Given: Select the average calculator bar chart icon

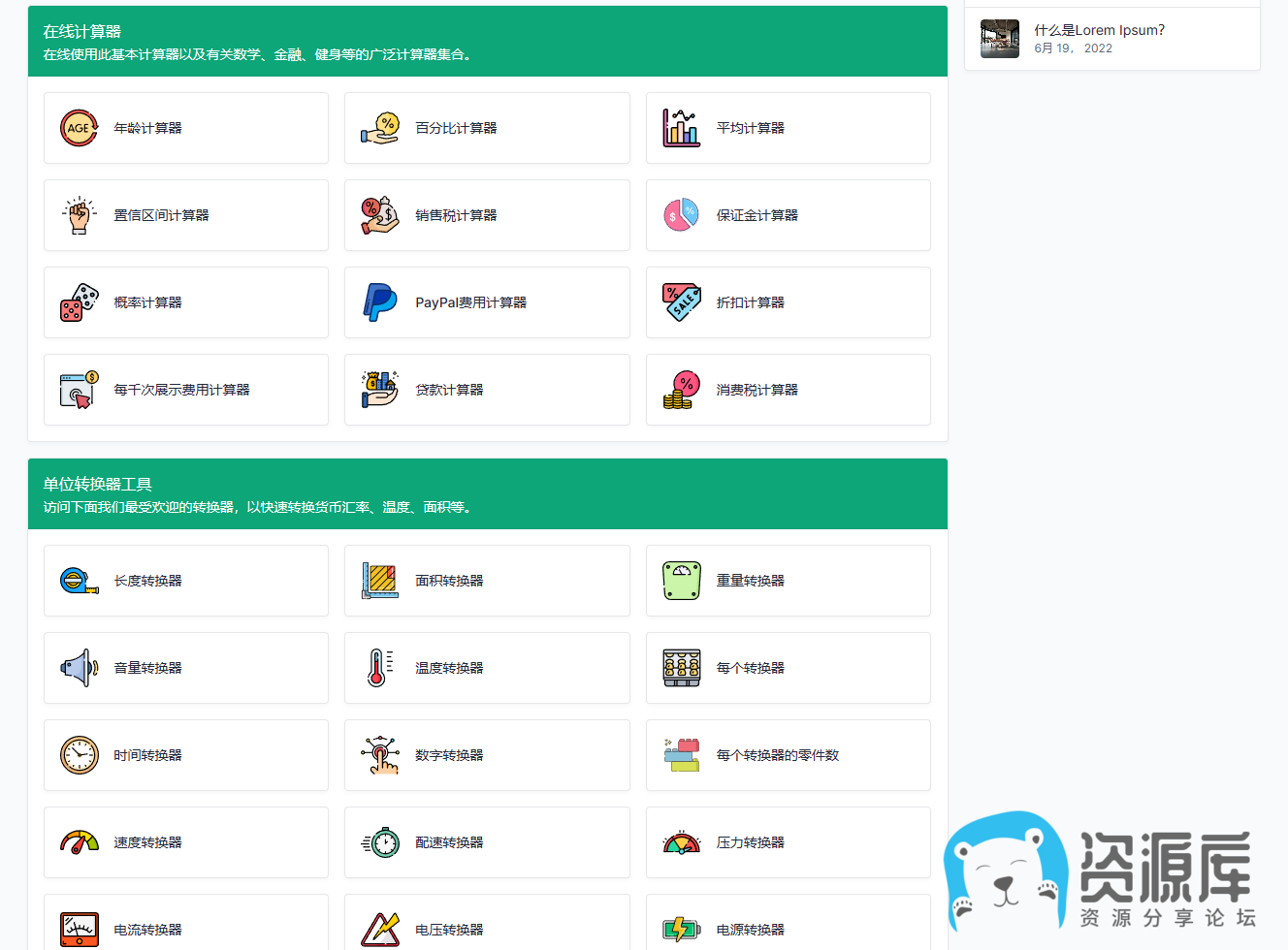Looking at the screenshot, I should click(681, 128).
